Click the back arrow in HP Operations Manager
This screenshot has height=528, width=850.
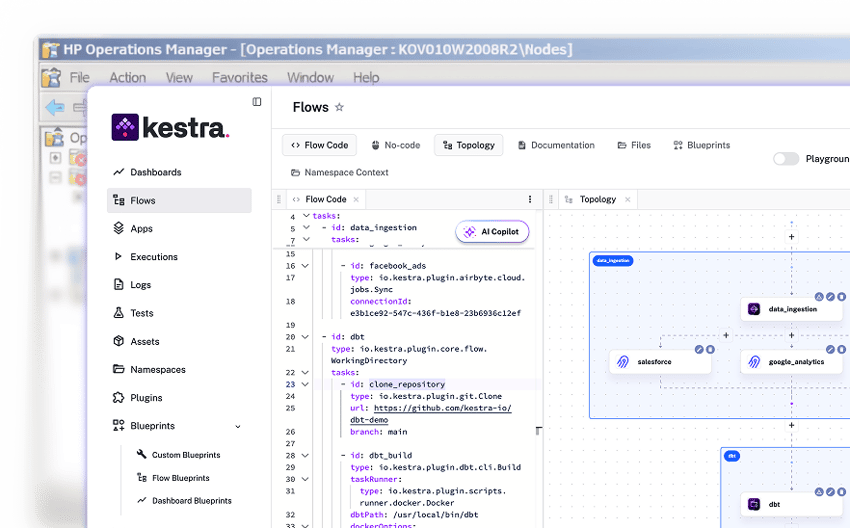[x=54, y=107]
